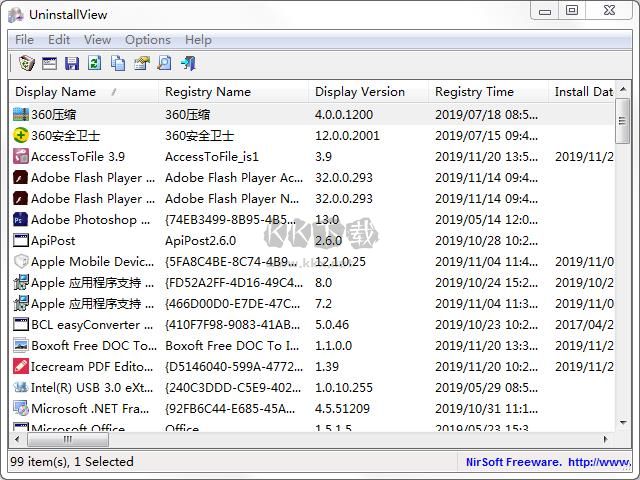
Task: Select the AccessToFile 3.9 entry
Action: [x=78, y=156]
